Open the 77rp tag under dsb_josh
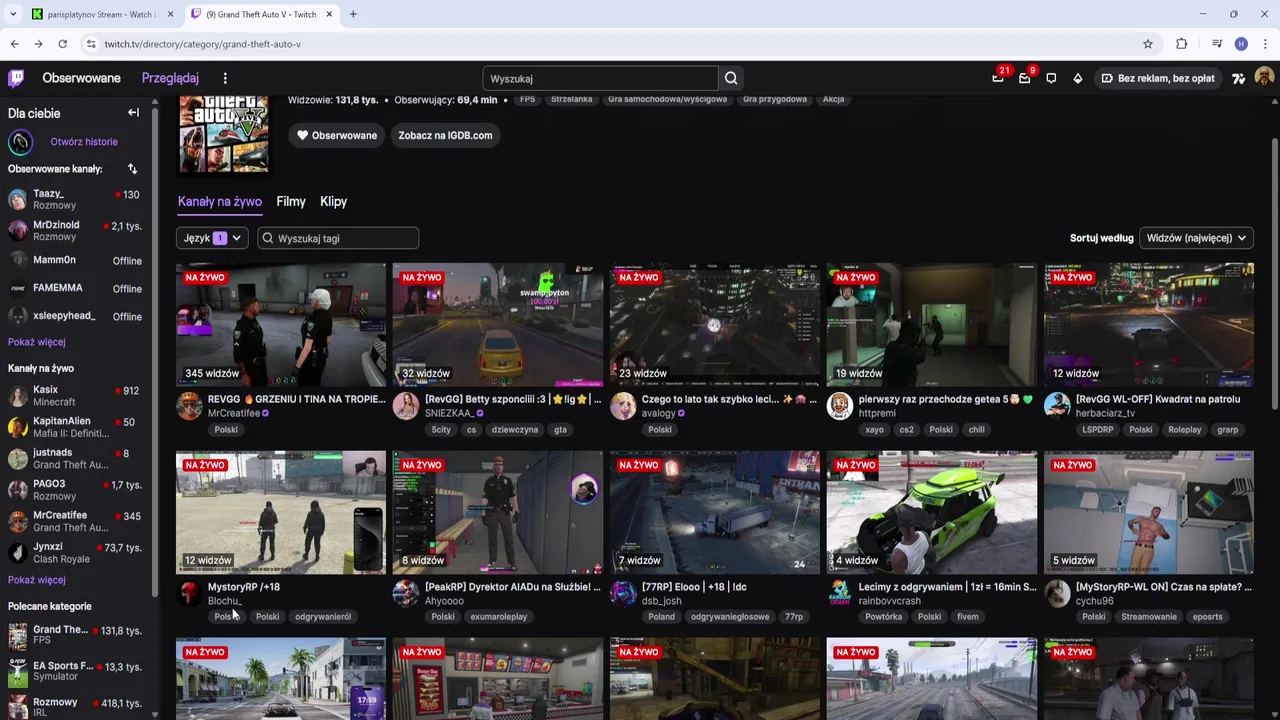 tap(794, 617)
